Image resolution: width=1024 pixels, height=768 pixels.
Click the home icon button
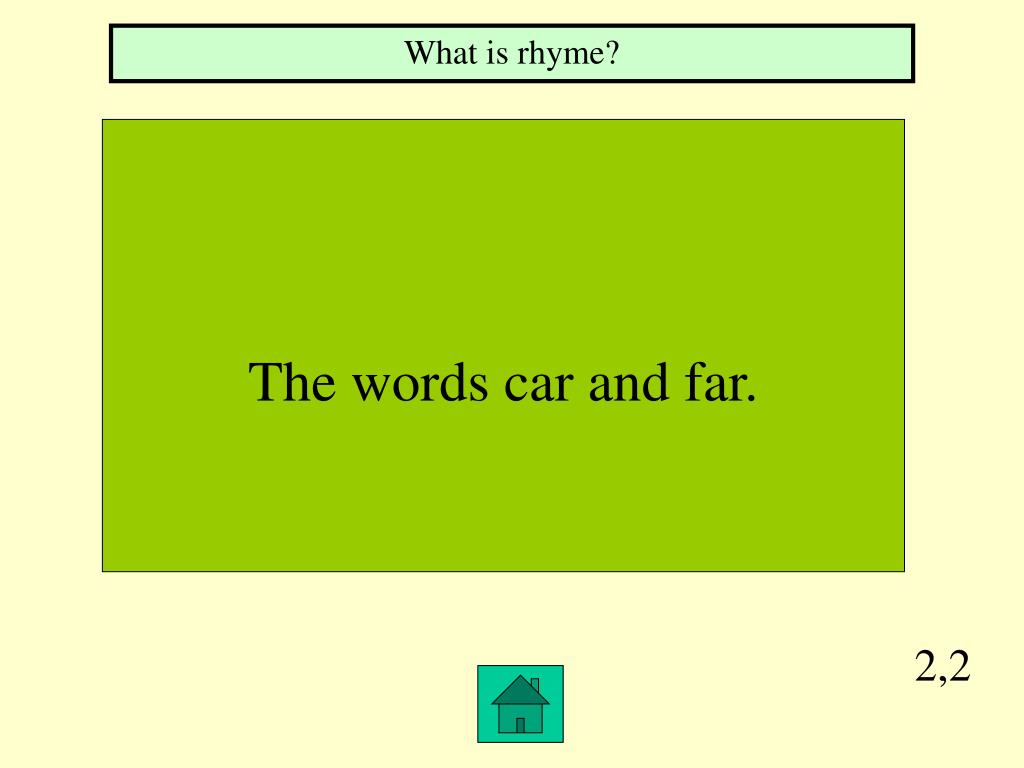(x=520, y=704)
